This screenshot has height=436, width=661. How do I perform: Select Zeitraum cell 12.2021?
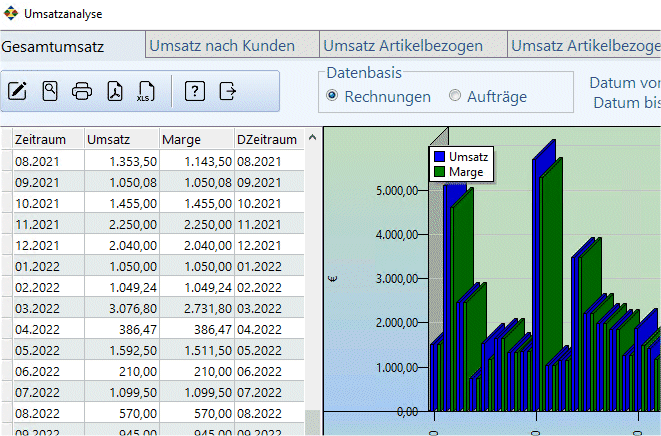point(48,245)
